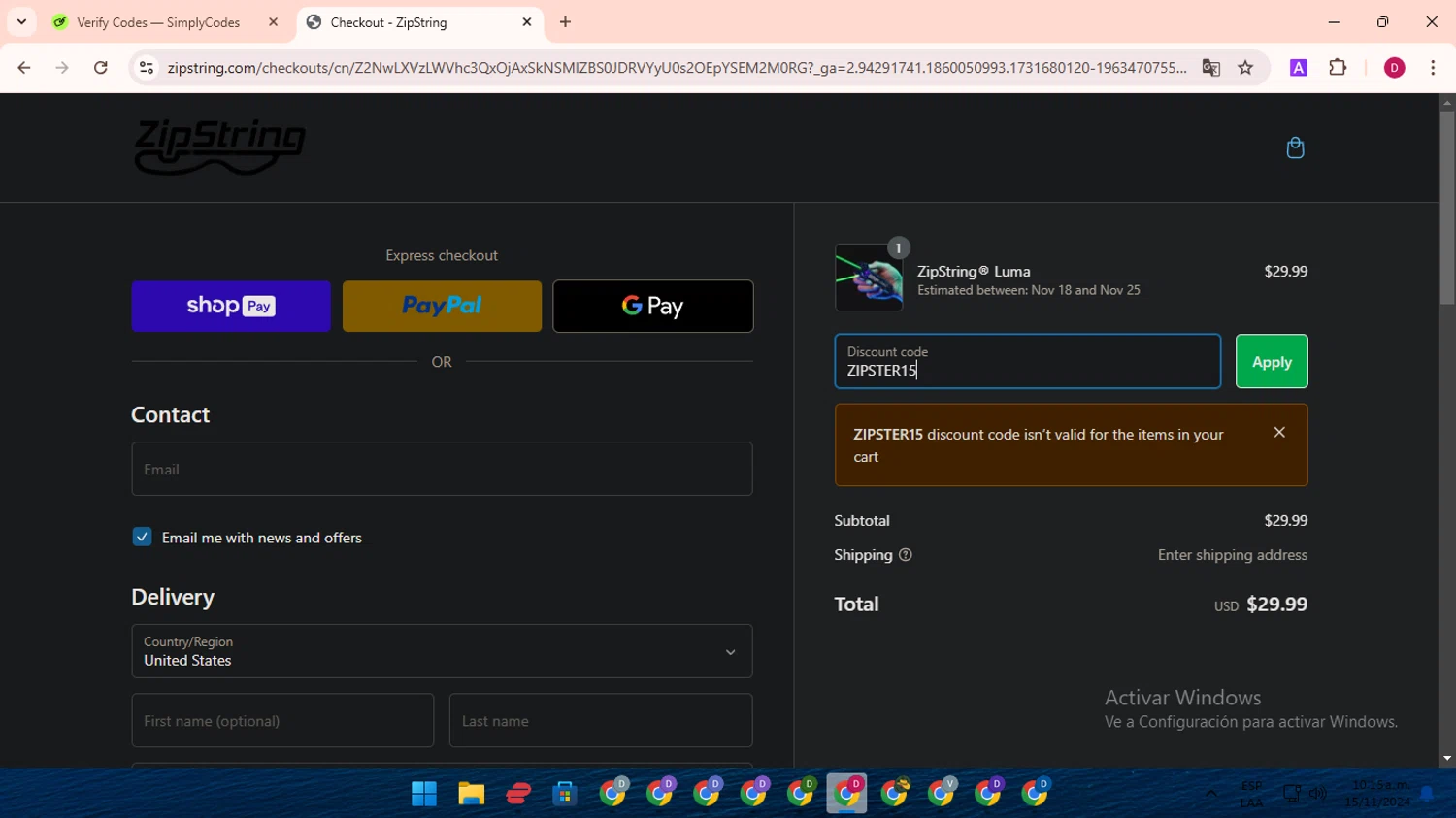
Task: Click the Total amount $29.99
Action: [x=1276, y=605]
